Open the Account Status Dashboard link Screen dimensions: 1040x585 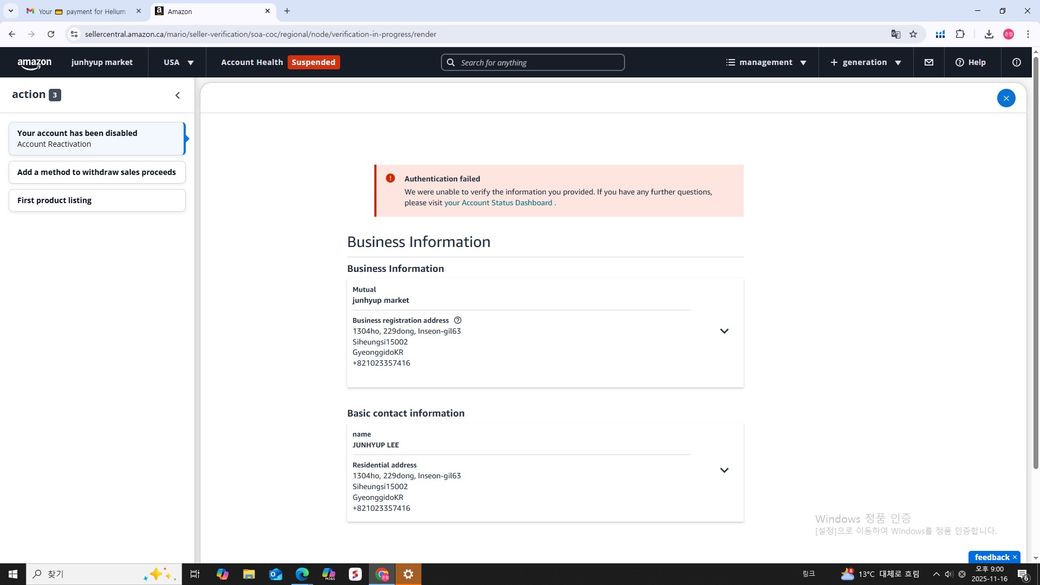(498, 203)
